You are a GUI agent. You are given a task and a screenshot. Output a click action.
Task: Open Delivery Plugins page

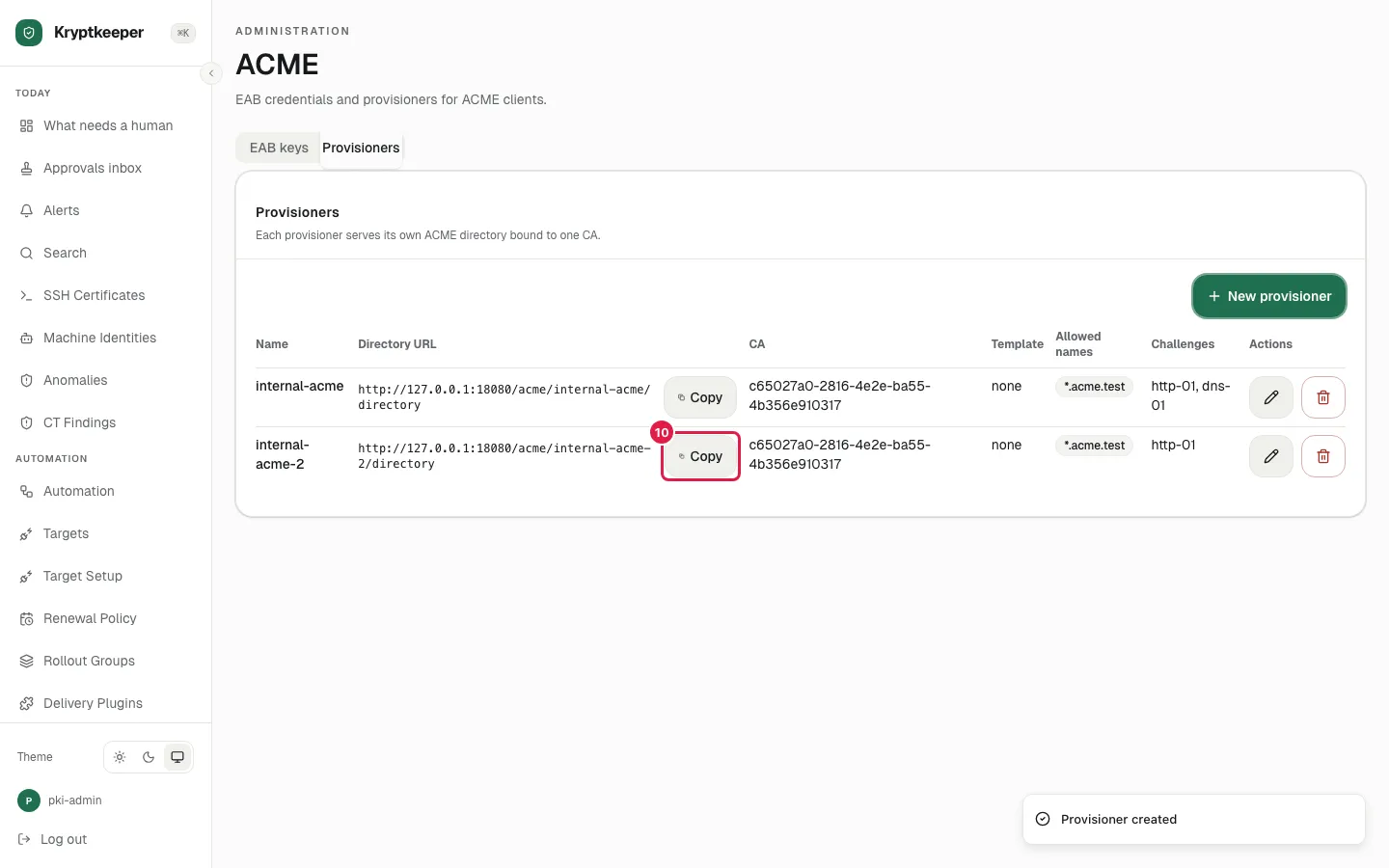click(x=106, y=703)
